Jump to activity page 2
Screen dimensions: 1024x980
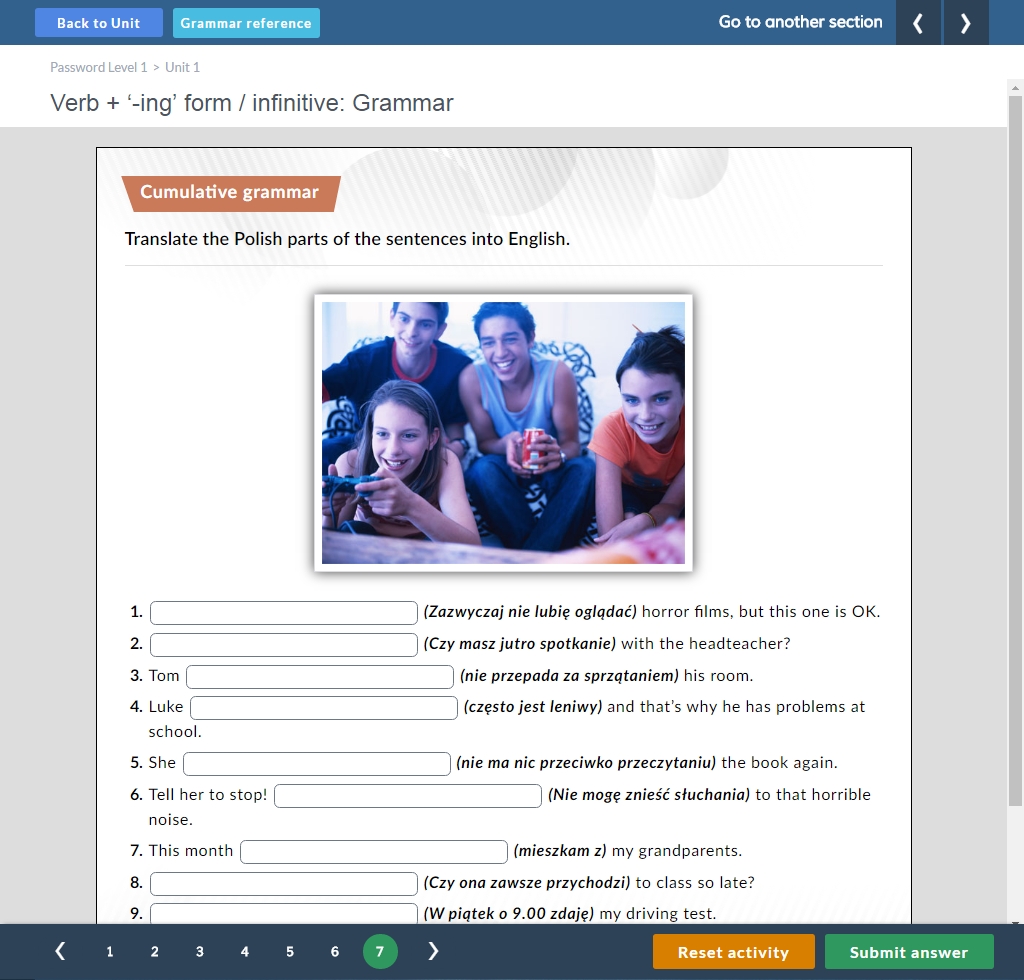(x=155, y=951)
